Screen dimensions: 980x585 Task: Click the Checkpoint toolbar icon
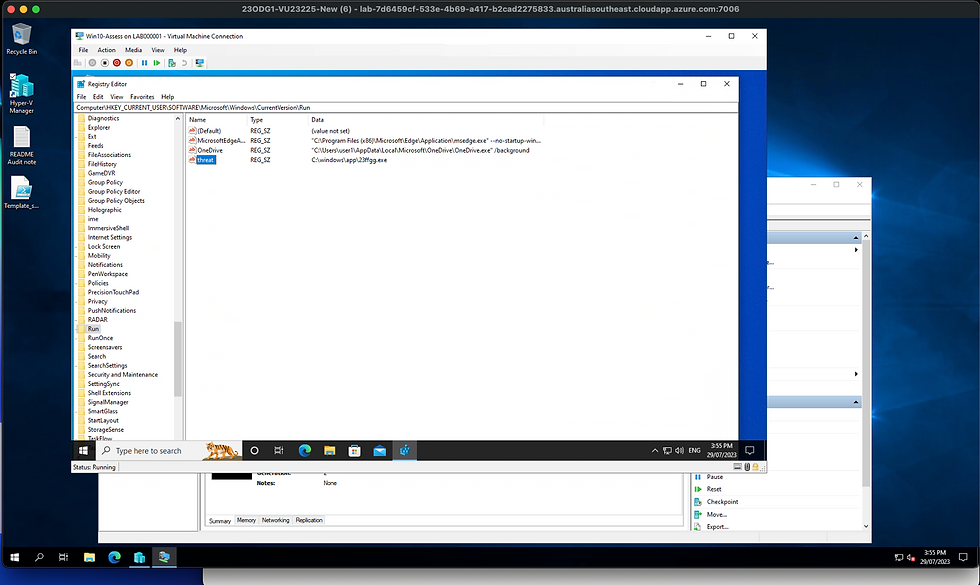pos(172,63)
